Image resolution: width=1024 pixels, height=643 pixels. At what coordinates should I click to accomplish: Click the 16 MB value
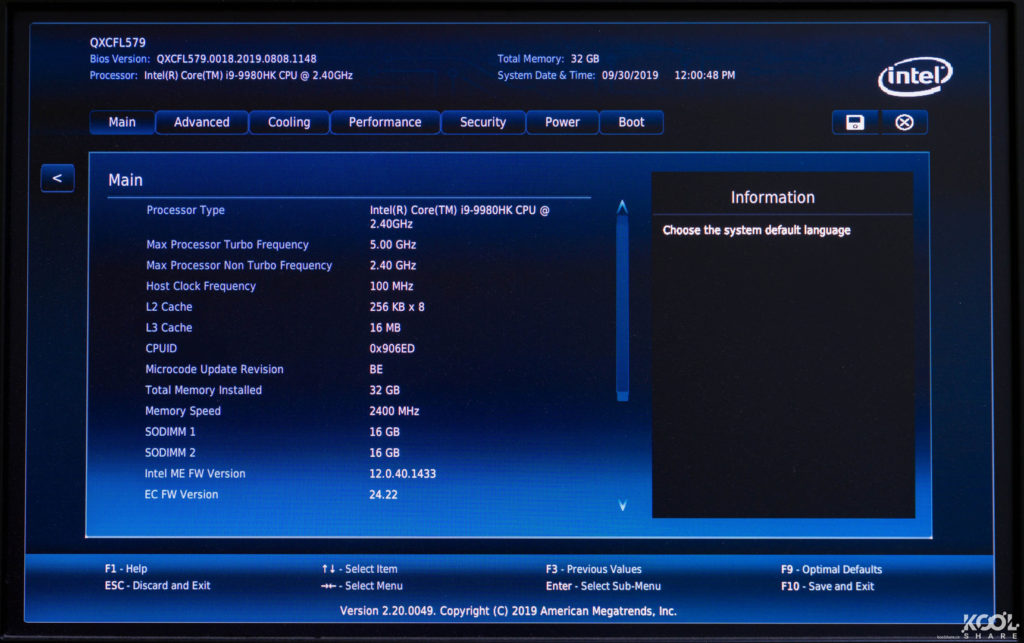pos(385,328)
